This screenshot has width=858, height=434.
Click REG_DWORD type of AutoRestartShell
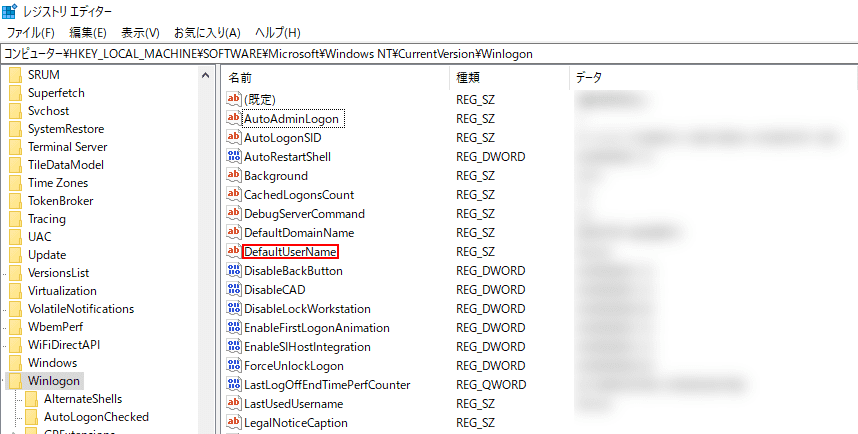tap(490, 156)
